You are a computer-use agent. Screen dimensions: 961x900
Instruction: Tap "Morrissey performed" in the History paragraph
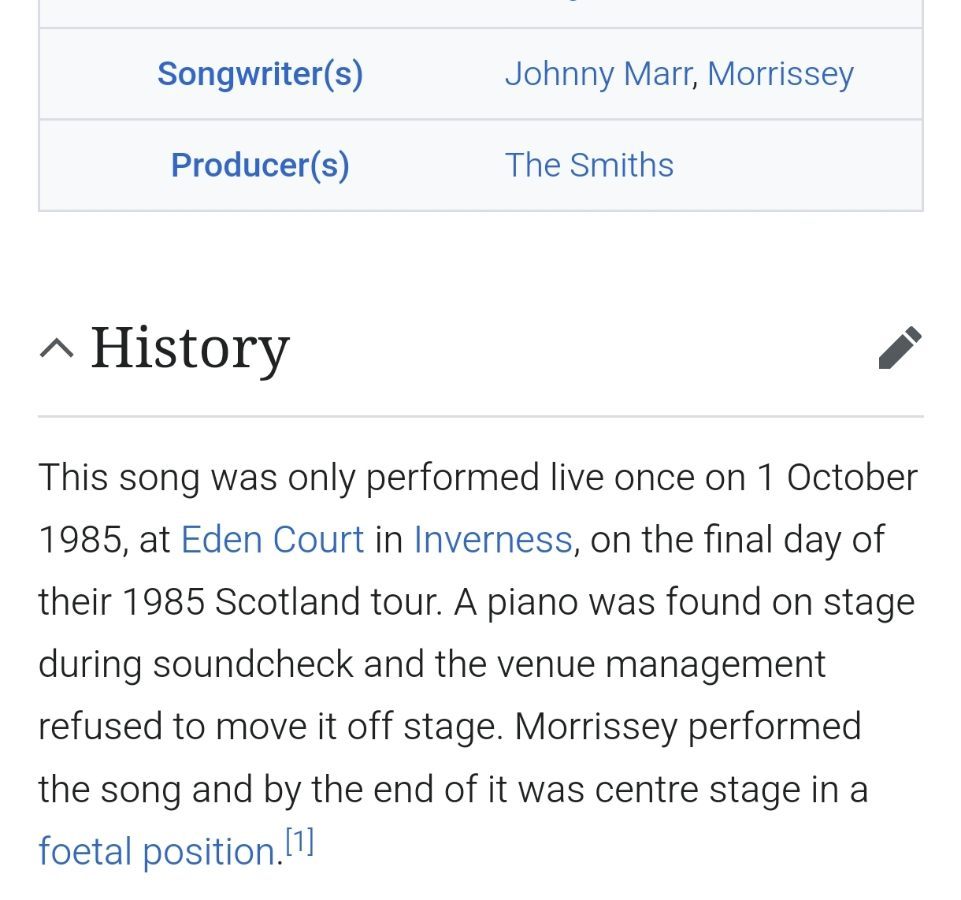[688, 728]
